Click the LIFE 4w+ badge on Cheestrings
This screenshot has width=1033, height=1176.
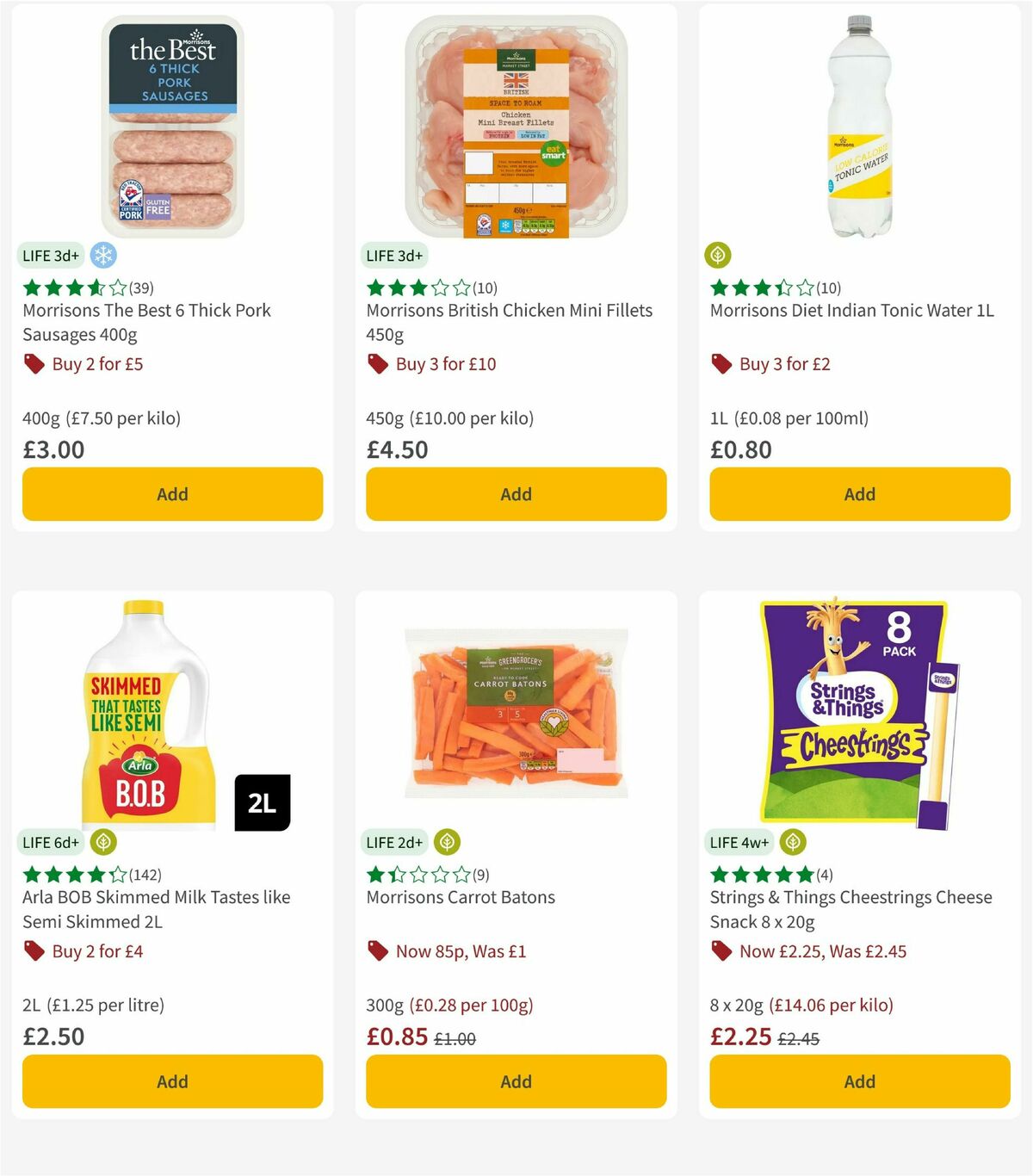[x=739, y=842]
